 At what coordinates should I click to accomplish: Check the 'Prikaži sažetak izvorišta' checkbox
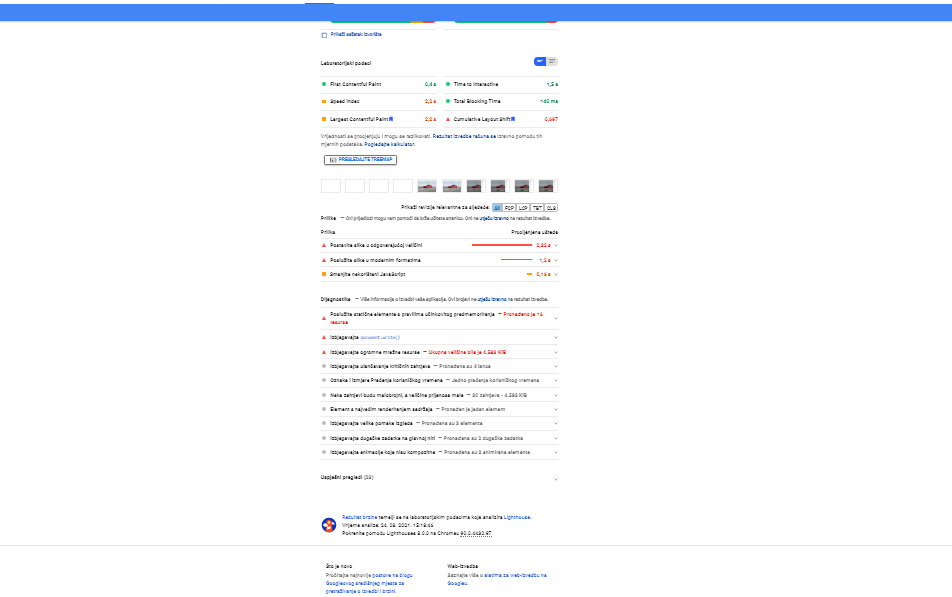click(324, 35)
